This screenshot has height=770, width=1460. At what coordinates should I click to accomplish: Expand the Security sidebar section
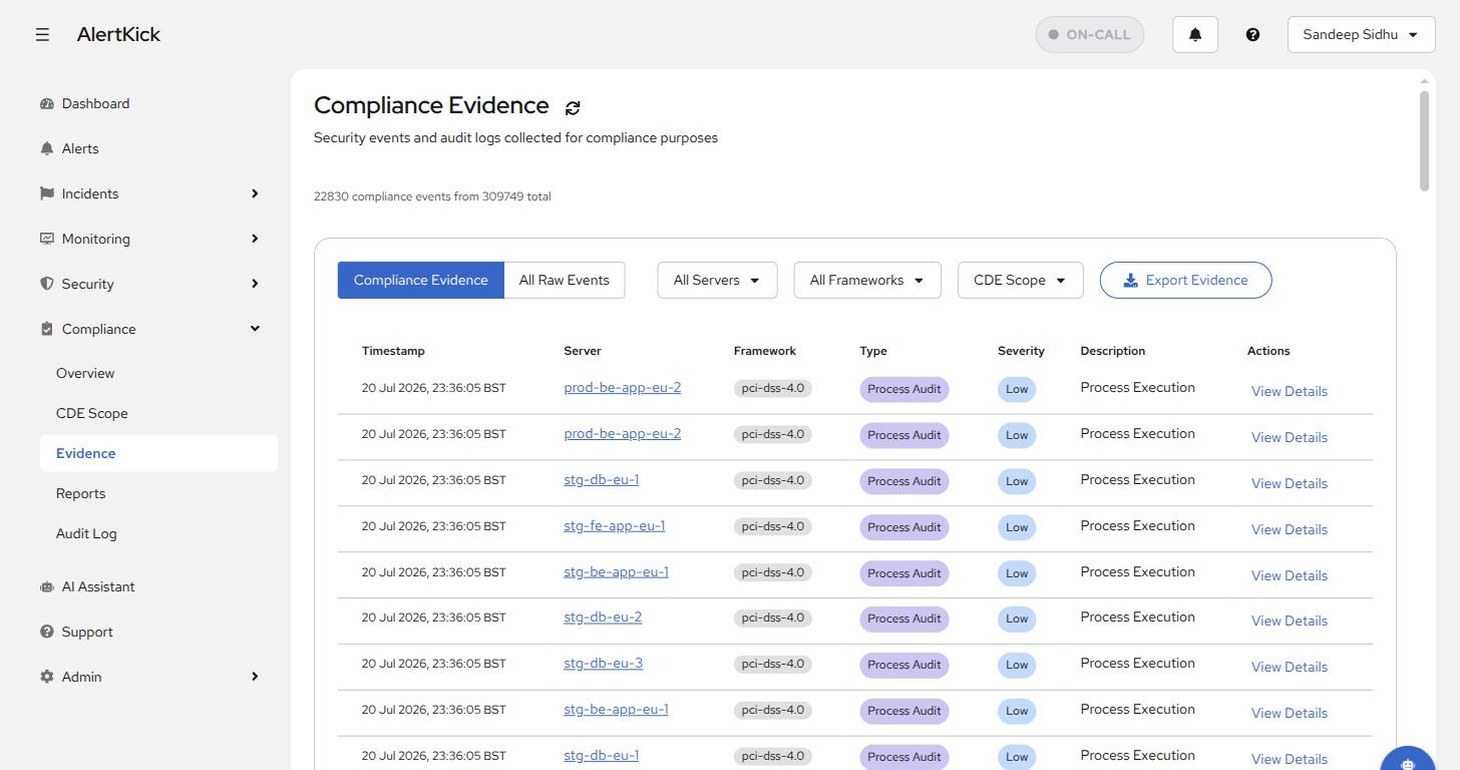tap(254, 283)
